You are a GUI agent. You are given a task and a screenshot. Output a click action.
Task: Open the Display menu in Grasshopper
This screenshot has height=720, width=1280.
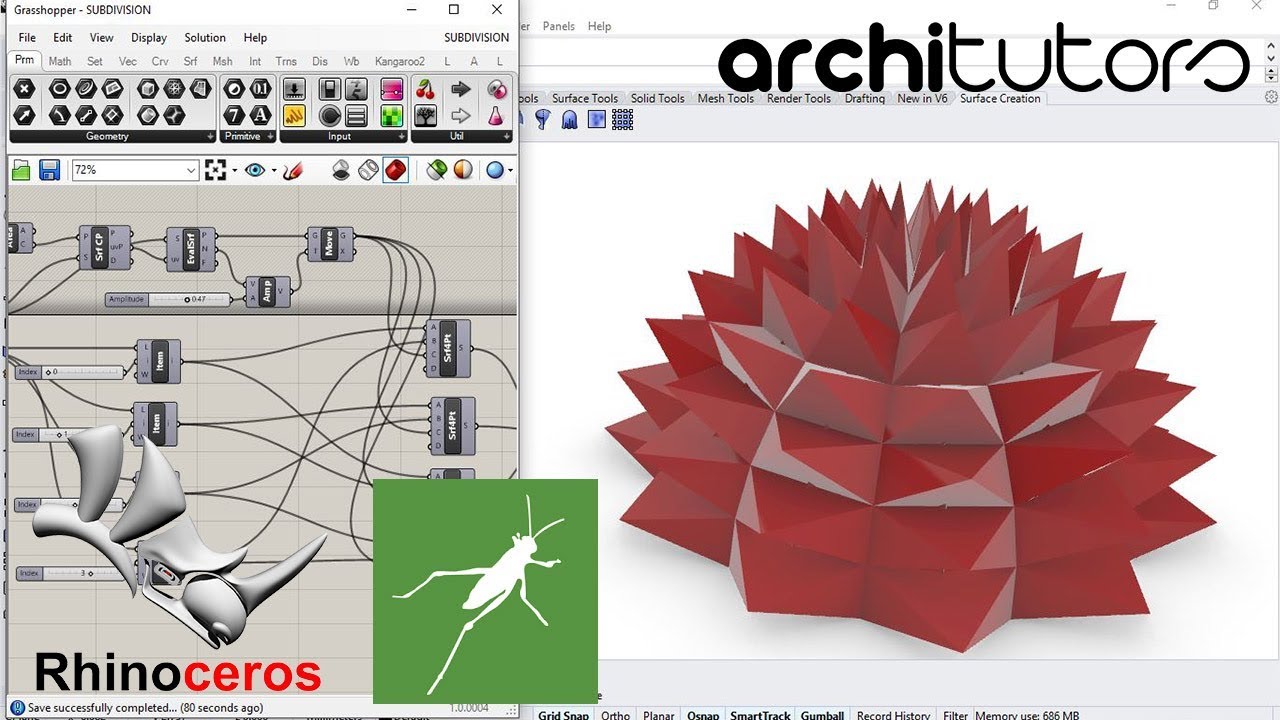(149, 38)
